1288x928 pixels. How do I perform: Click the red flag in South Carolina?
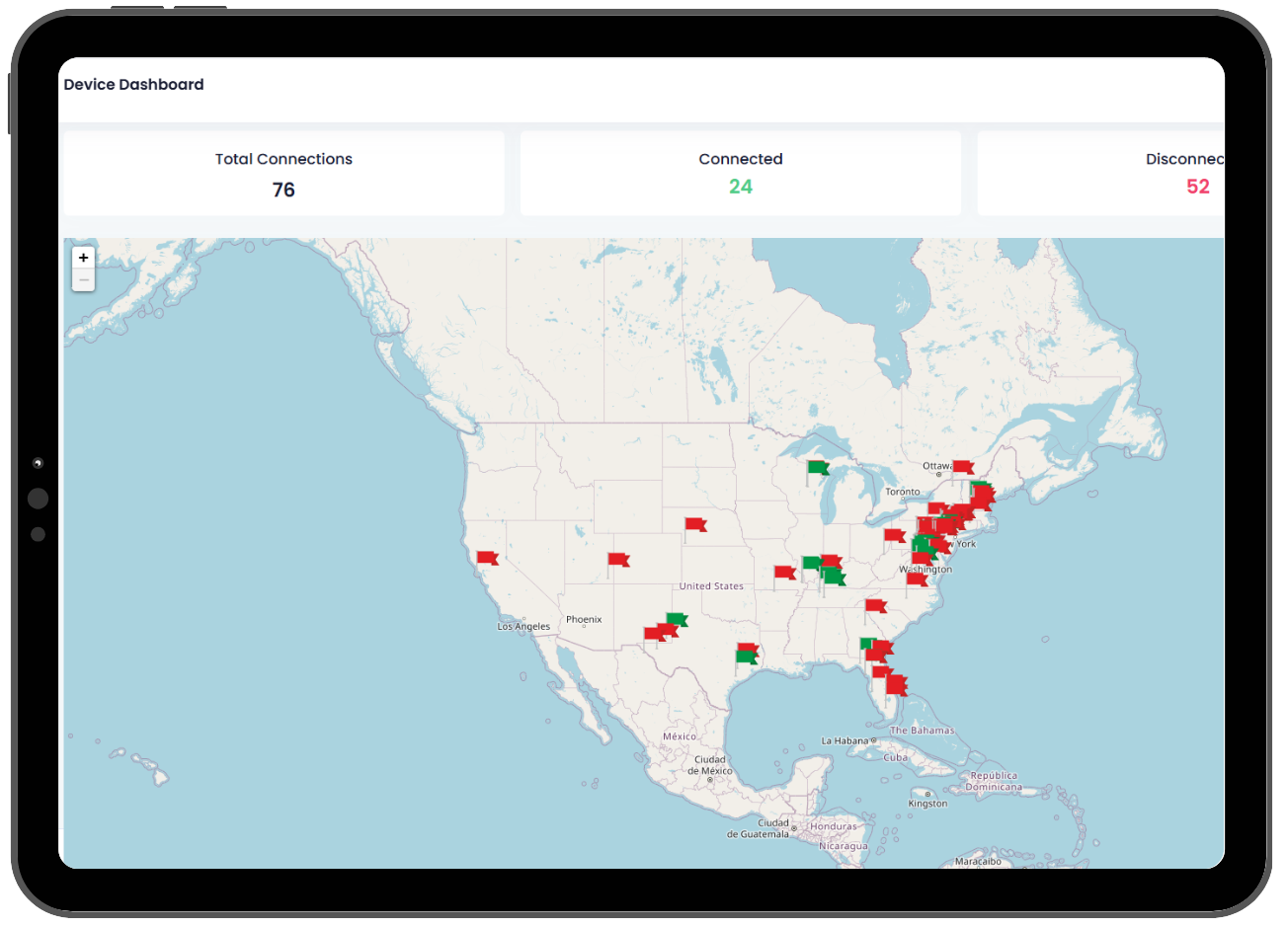875,605
